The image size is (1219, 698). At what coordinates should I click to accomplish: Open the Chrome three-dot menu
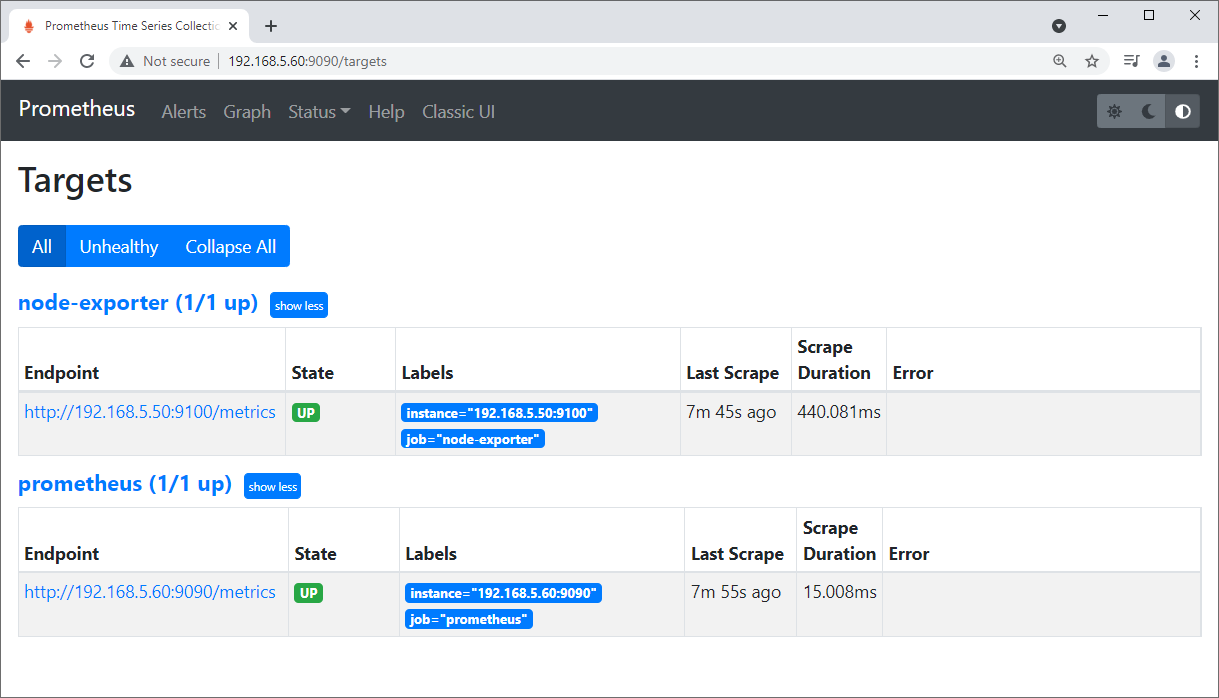(1196, 61)
